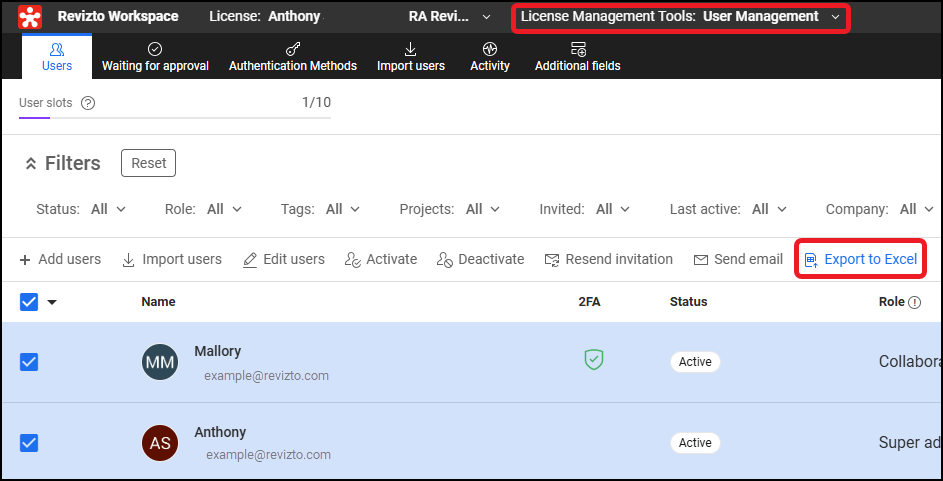Click the Anthony AS avatar
Screen dimensions: 943x481
pos(160,443)
